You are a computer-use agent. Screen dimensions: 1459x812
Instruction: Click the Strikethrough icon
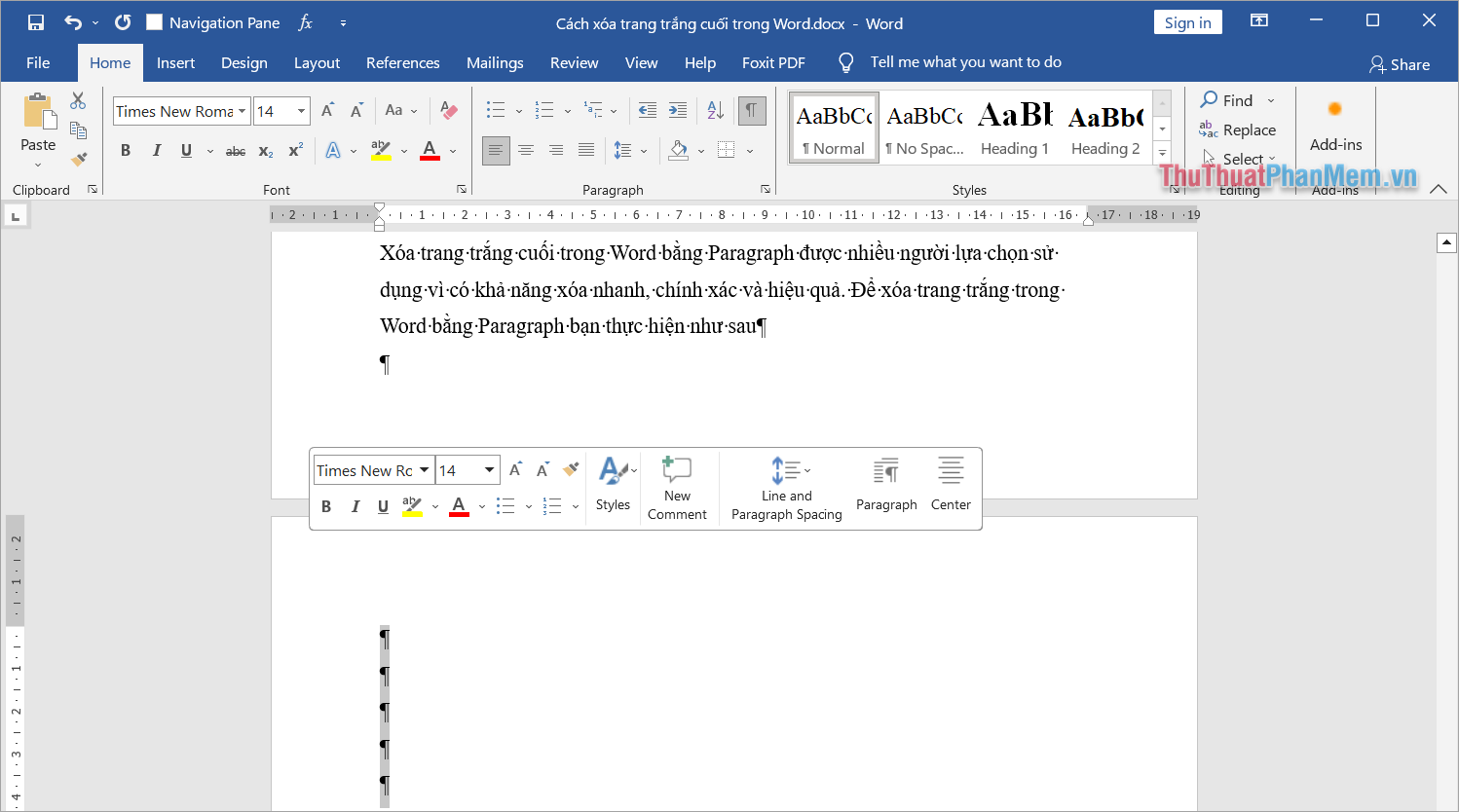235,150
